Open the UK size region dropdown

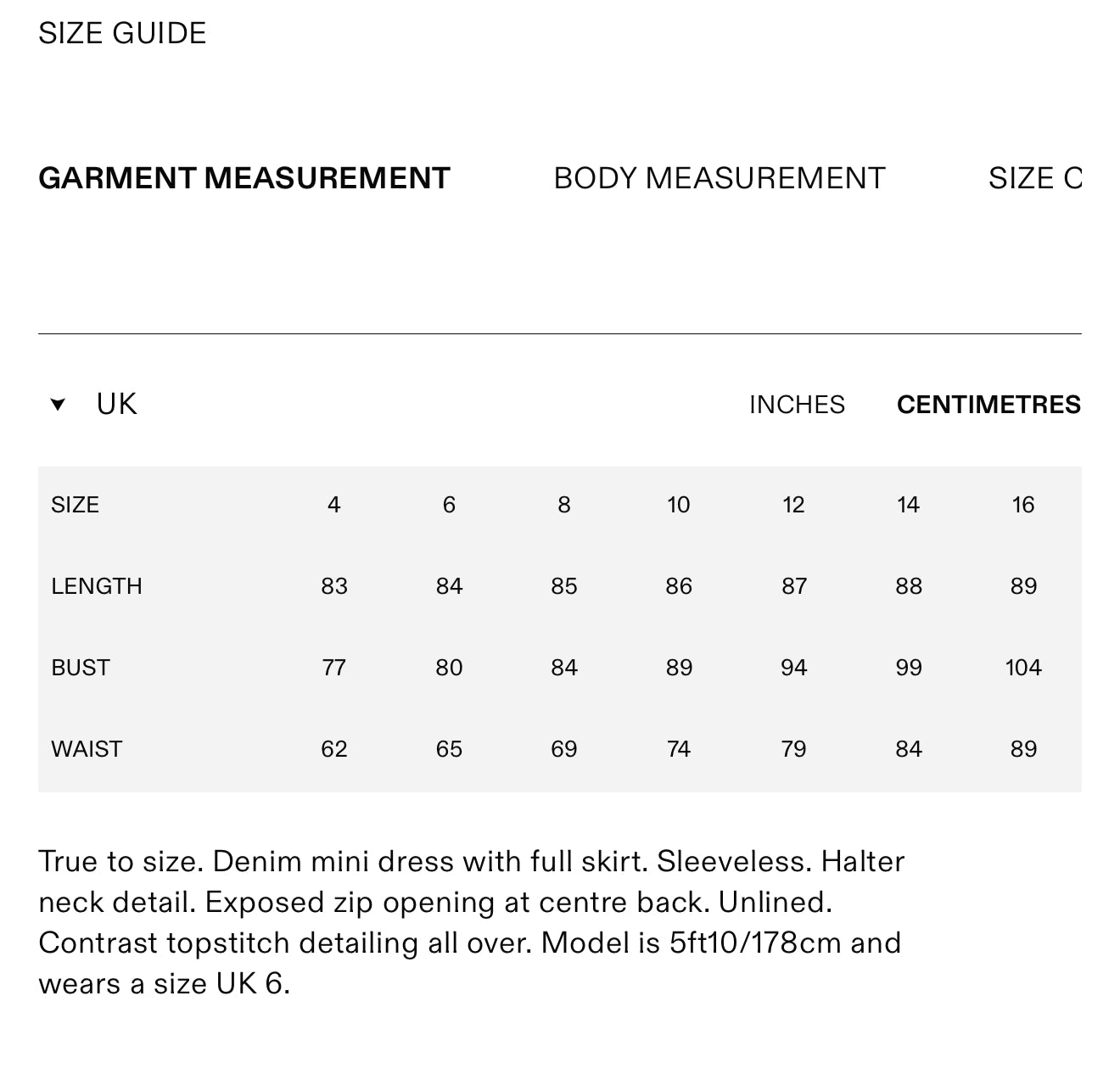pyautogui.click(x=116, y=404)
